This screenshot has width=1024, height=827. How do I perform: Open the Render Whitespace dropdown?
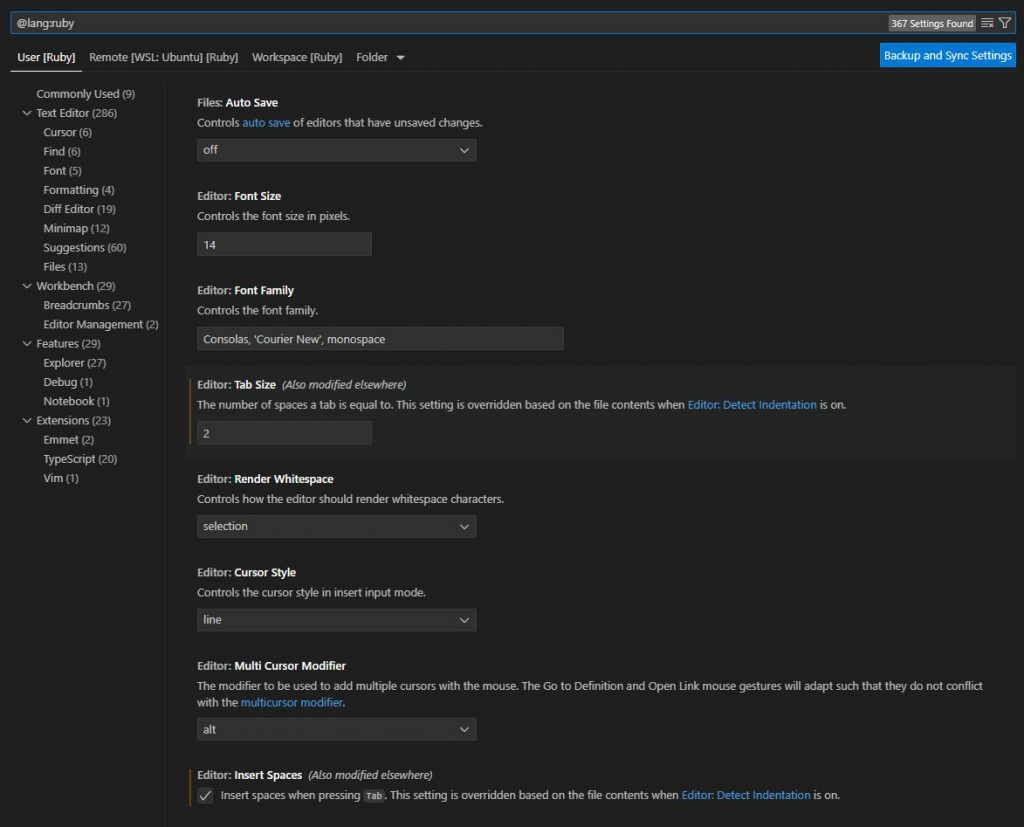pyautogui.click(x=336, y=526)
